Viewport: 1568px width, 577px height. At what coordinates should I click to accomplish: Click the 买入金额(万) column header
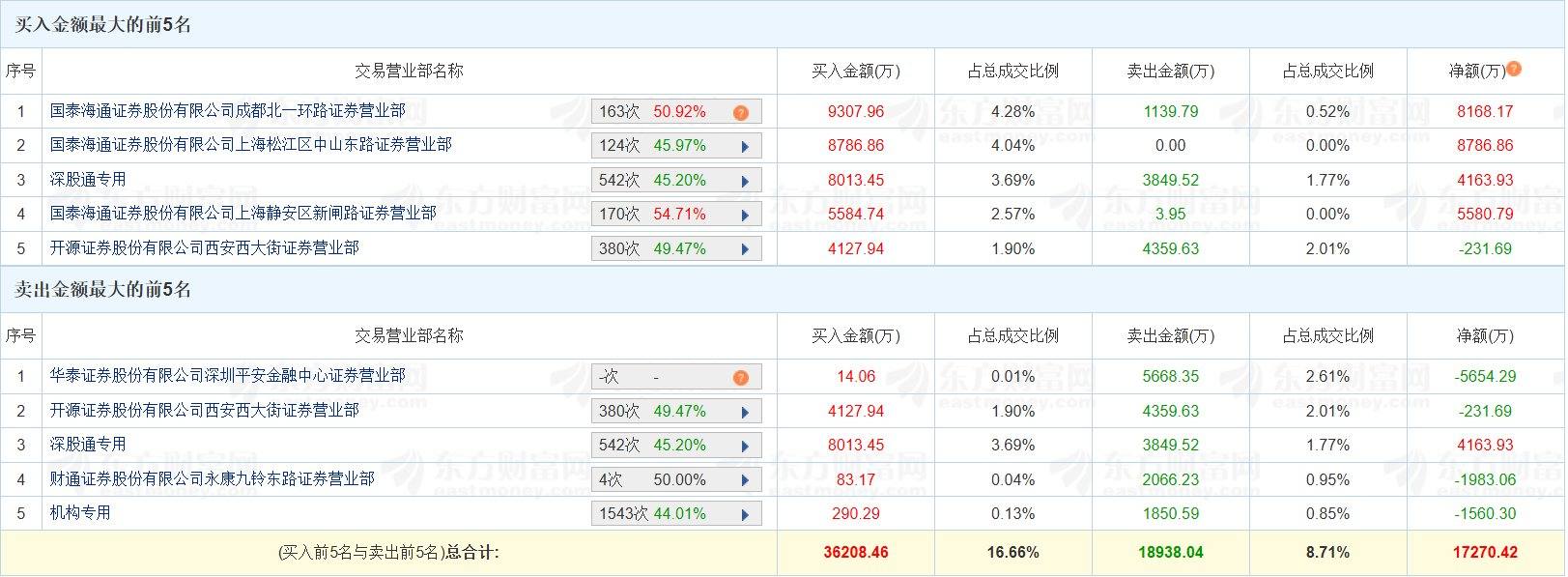855,71
